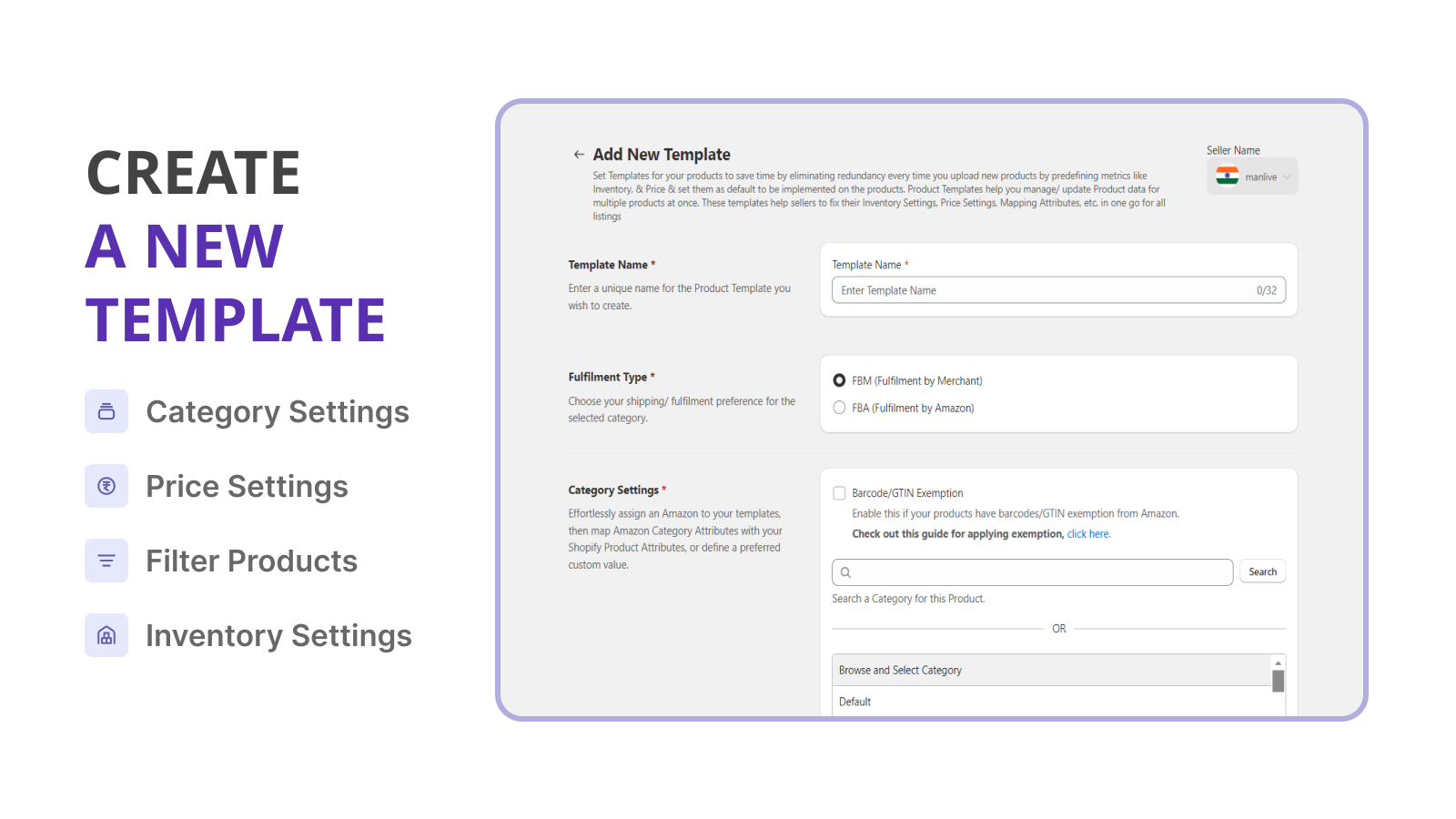Click the back arrow beside Add New Template

[x=579, y=155]
